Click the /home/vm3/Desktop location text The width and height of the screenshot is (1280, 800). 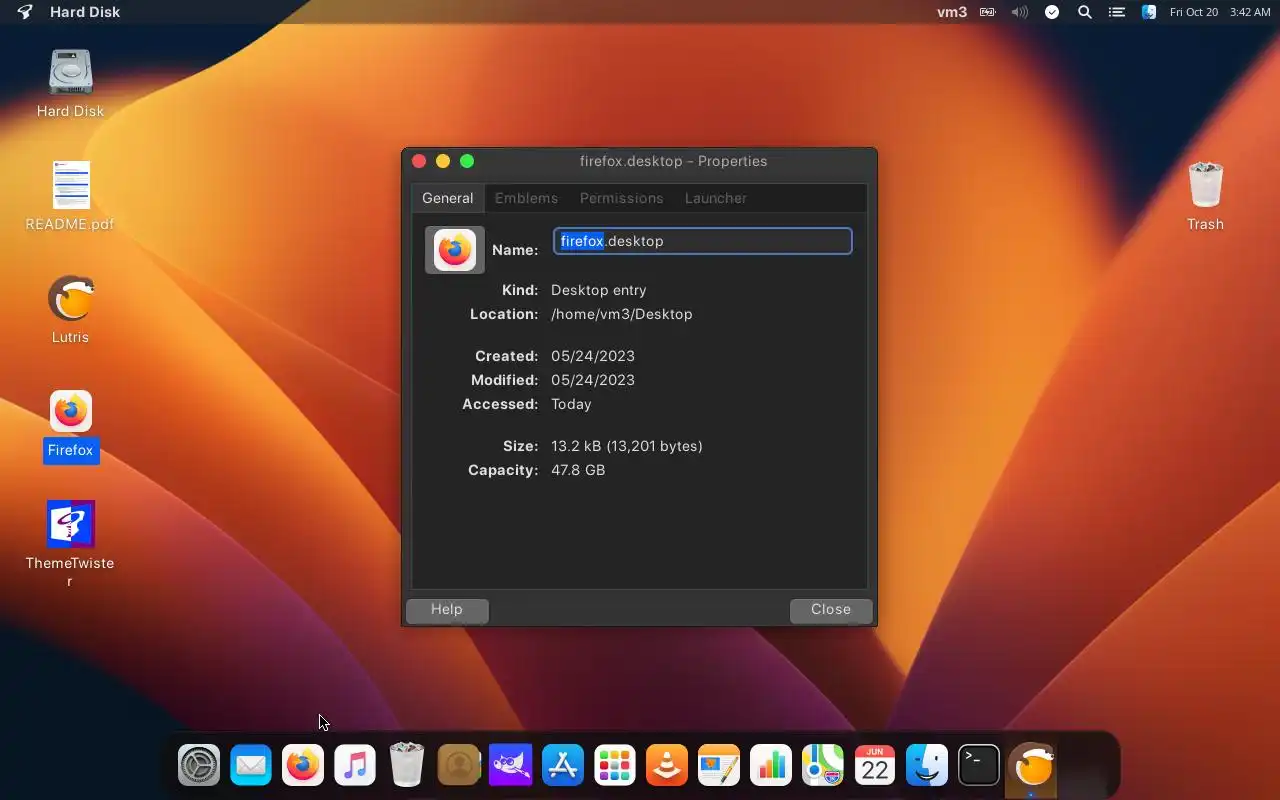click(621, 314)
